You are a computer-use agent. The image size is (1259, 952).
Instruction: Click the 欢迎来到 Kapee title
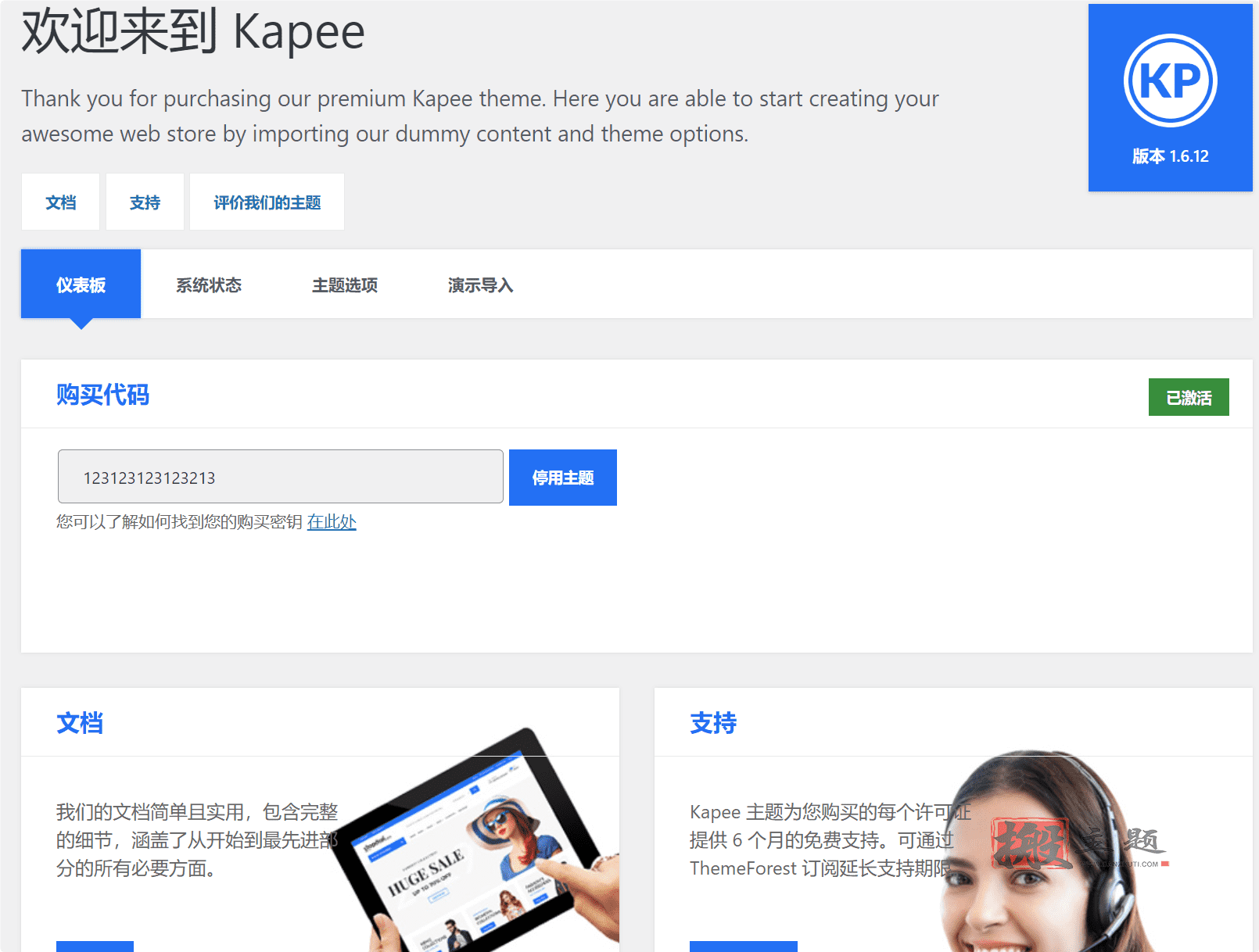(193, 31)
